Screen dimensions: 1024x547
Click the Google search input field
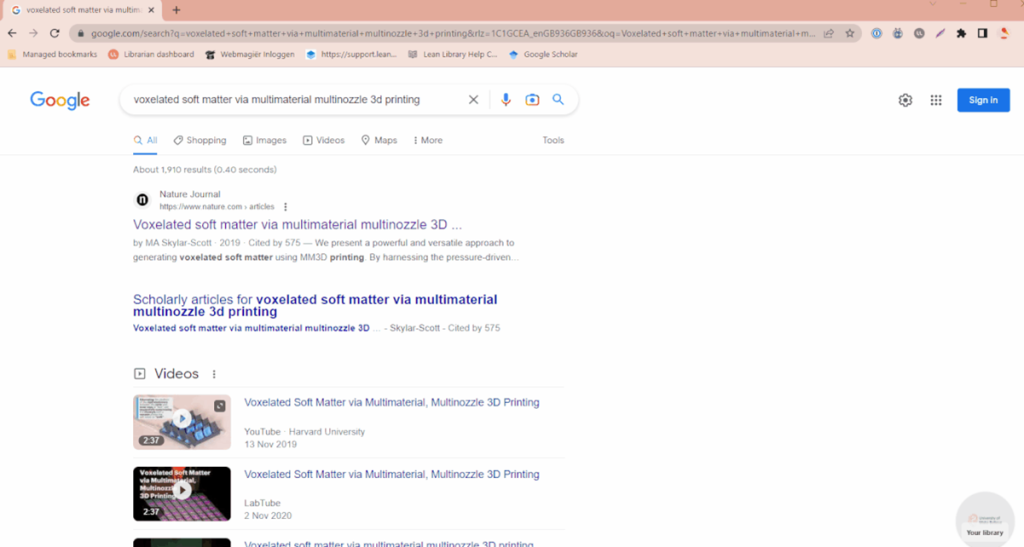pyautogui.click(x=295, y=100)
